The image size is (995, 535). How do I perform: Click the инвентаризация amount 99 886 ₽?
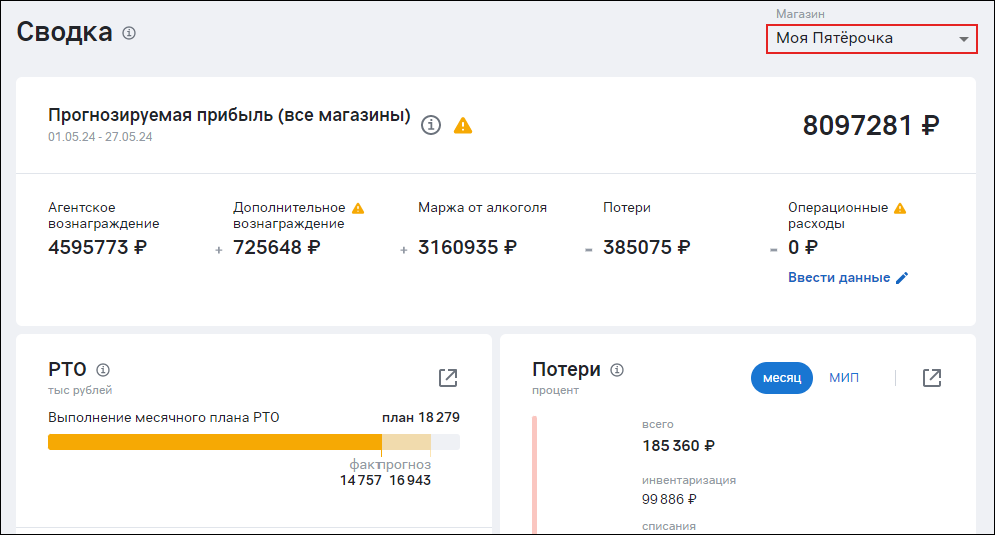point(669,499)
